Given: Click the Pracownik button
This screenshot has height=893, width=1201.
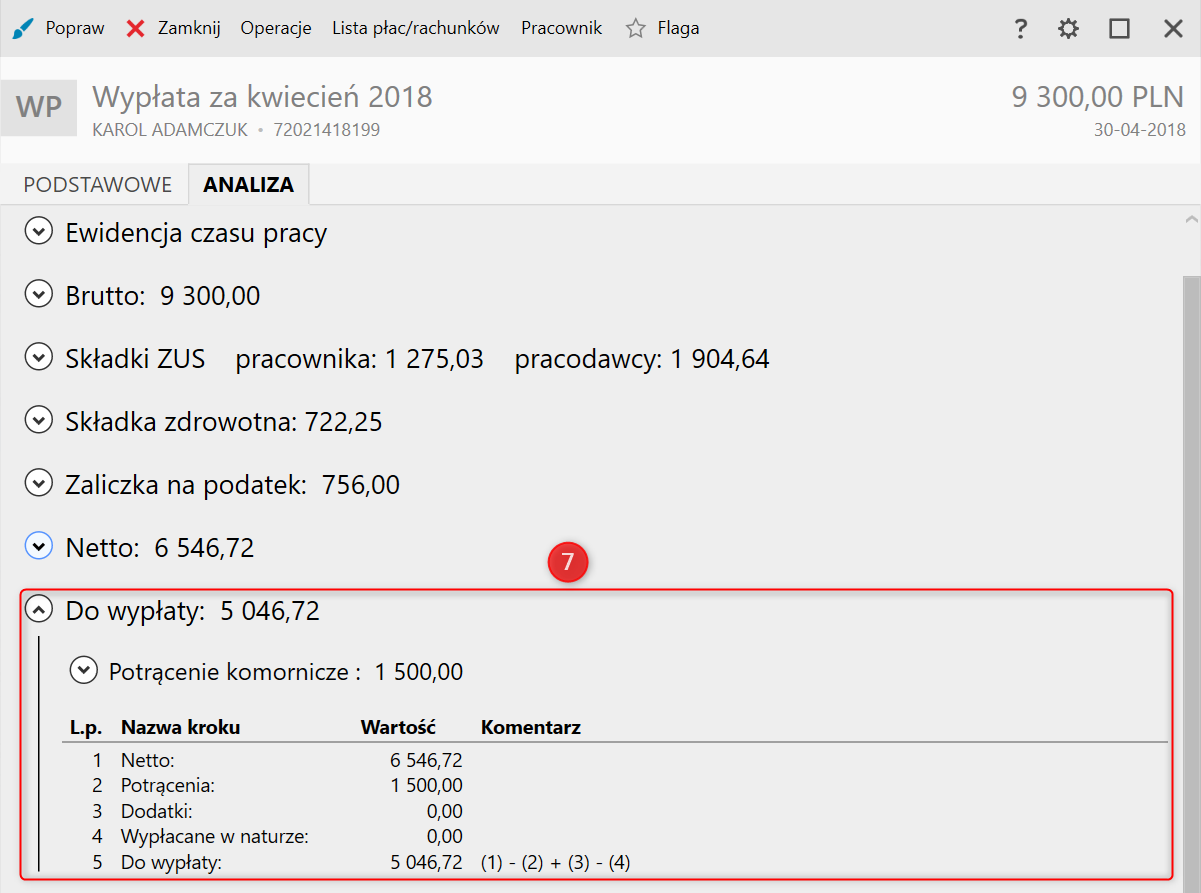Looking at the screenshot, I should [561, 28].
